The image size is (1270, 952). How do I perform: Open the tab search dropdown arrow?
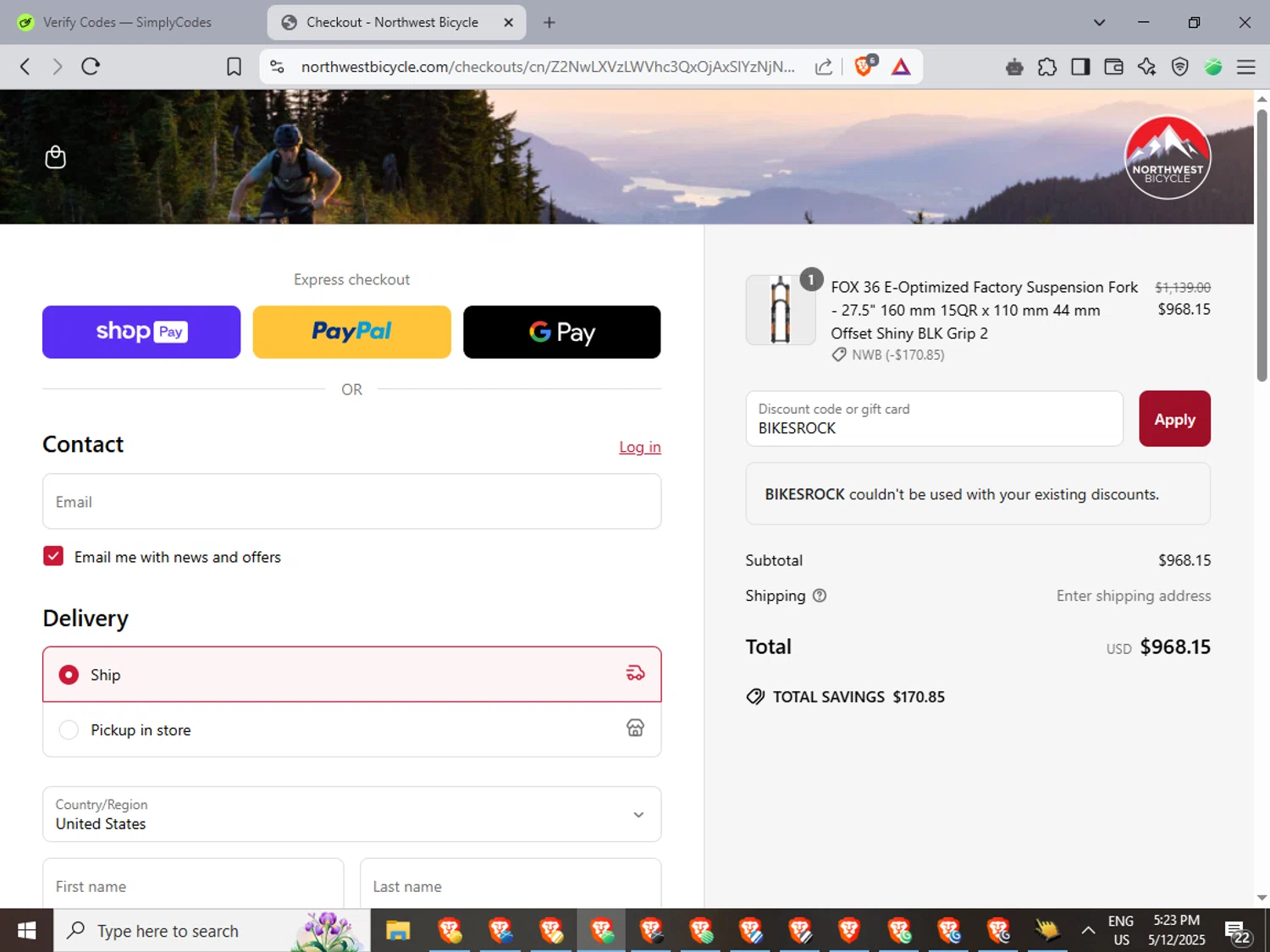click(x=1099, y=23)
